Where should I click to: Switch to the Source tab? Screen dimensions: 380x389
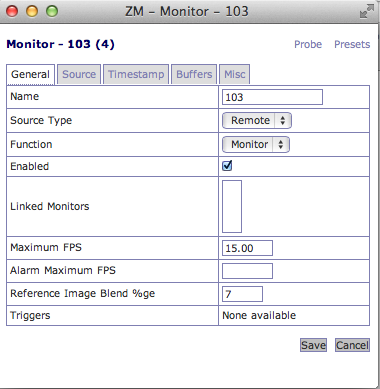click(x=79, y=74)
